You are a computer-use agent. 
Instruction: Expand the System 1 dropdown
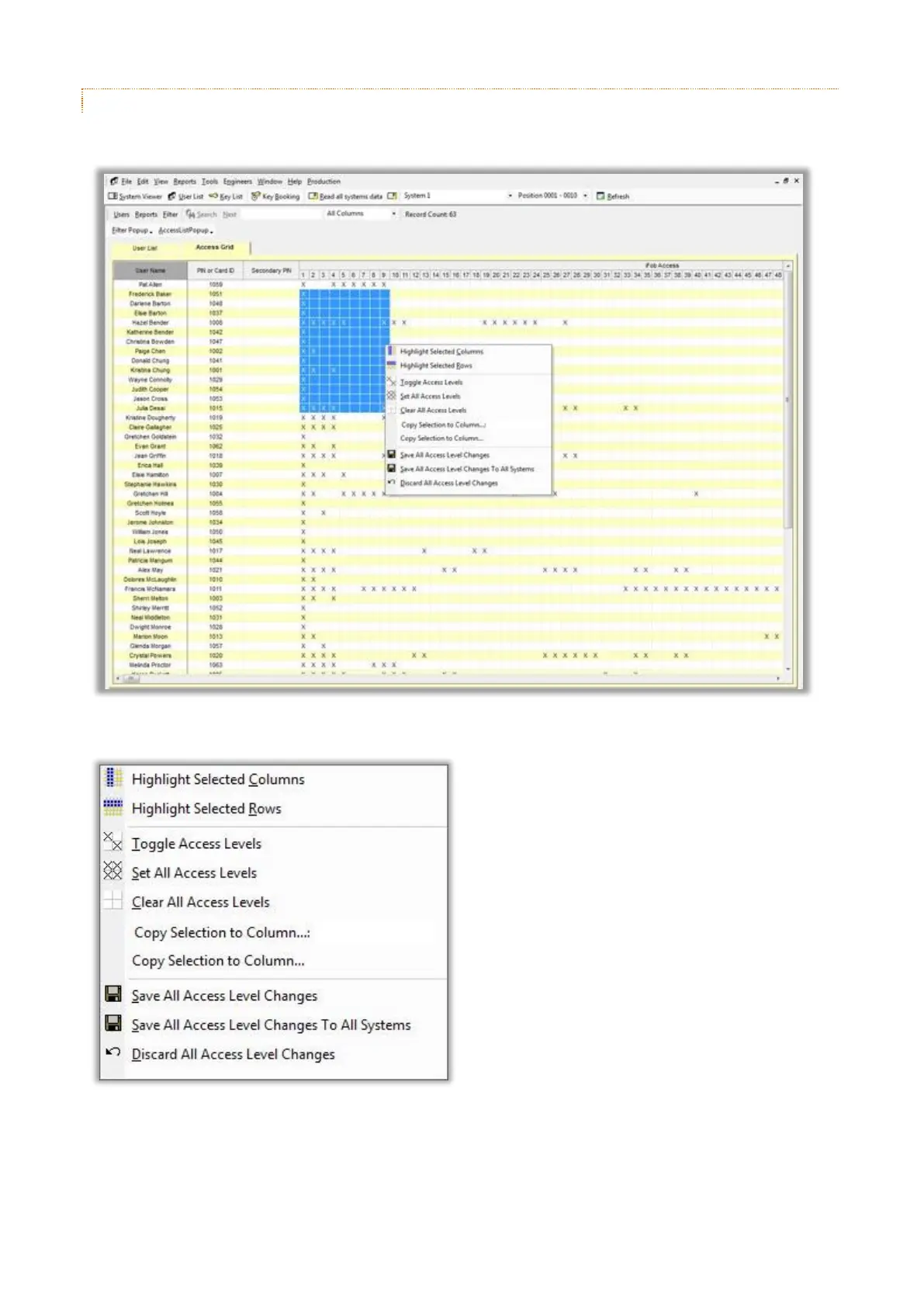click(510, 196)
